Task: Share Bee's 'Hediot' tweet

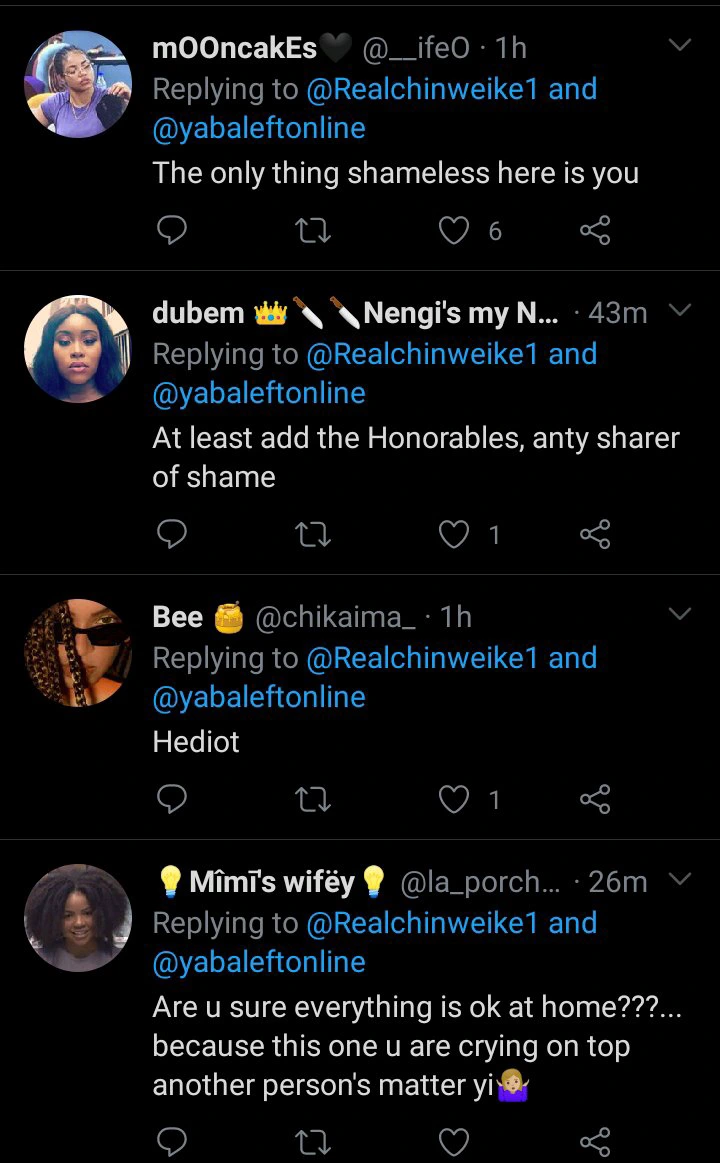Action: [595, 800]
